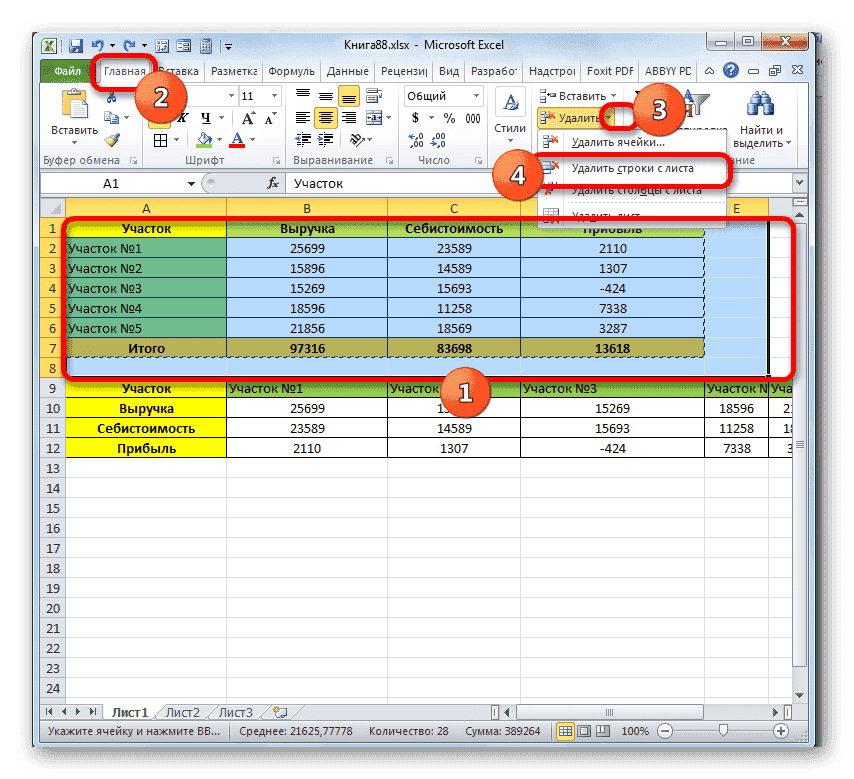This screenshot has height=779, width=854.
Task: Click the Найти и выделить binoculars icon
Action: tap(760, 103)
